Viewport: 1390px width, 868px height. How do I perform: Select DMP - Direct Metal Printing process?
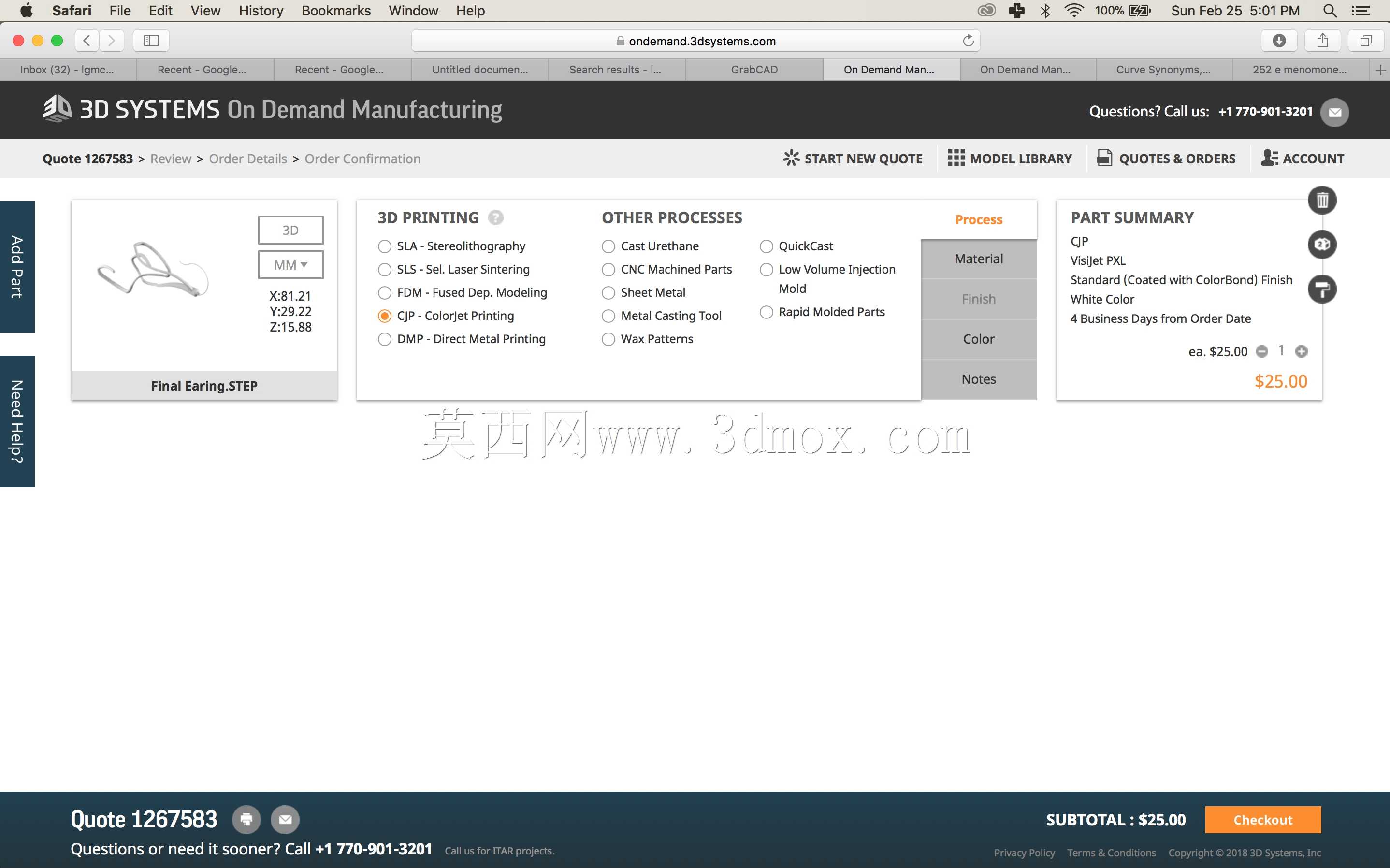click(385, 339)
